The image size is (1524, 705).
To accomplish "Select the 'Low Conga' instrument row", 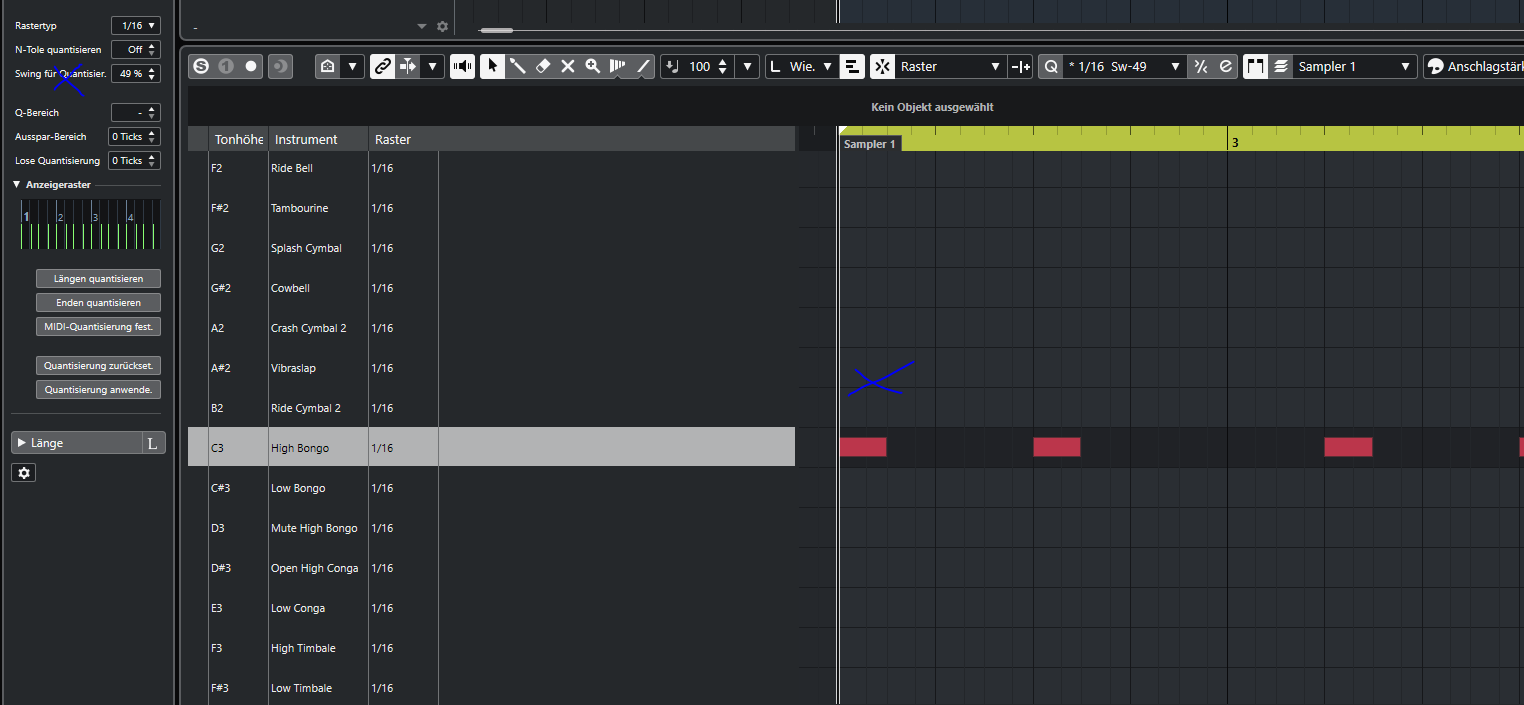I will (x=491, y=608).
